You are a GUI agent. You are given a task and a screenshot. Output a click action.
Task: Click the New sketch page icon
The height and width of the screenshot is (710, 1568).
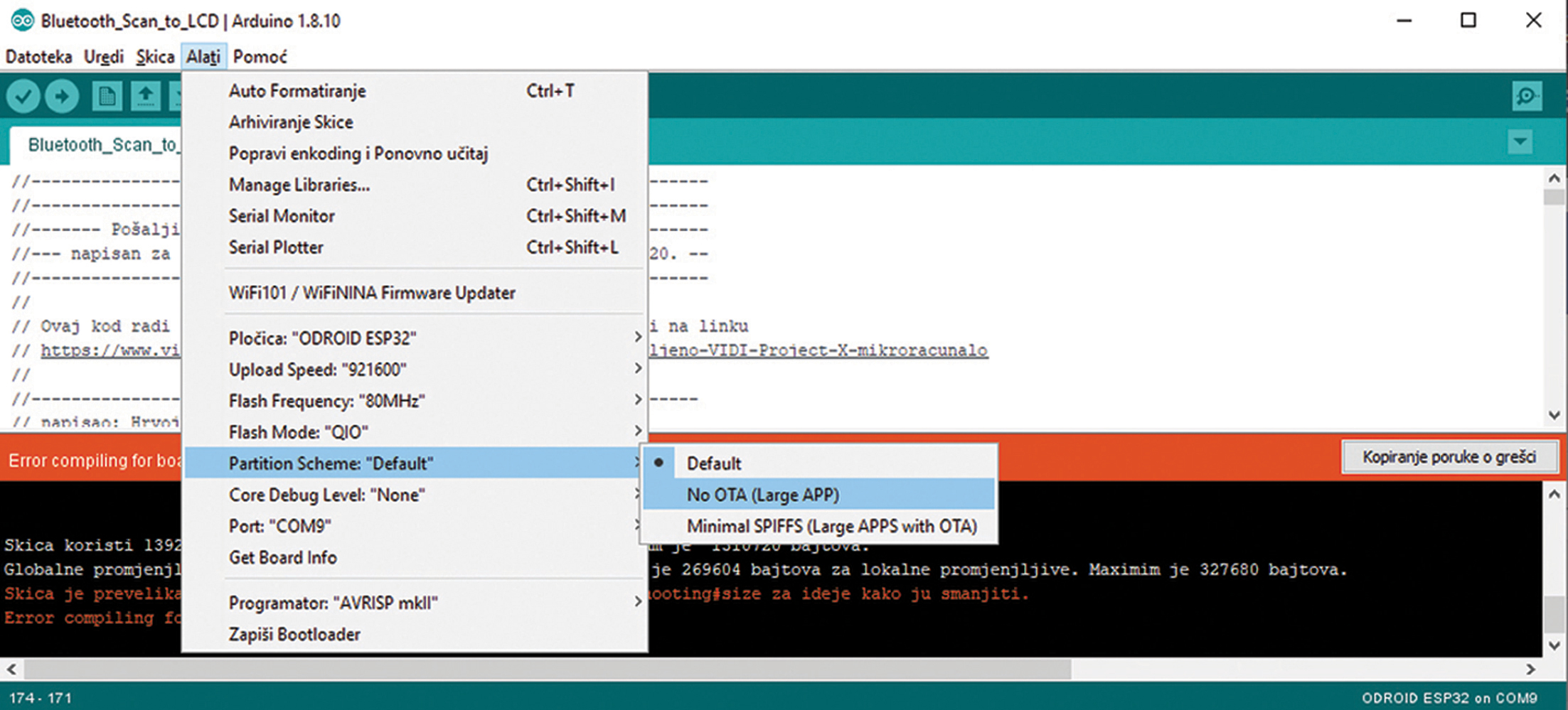pos(107,96)
